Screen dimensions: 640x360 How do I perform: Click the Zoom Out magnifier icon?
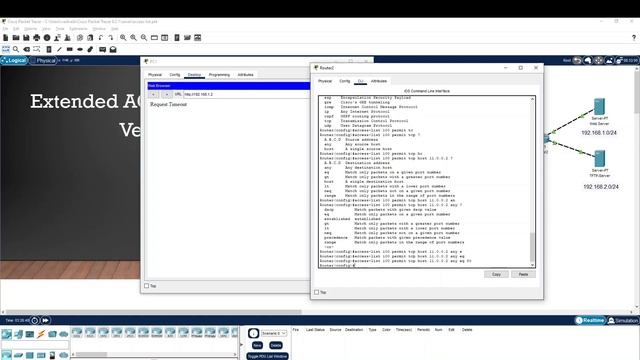(x=144, y=38)
